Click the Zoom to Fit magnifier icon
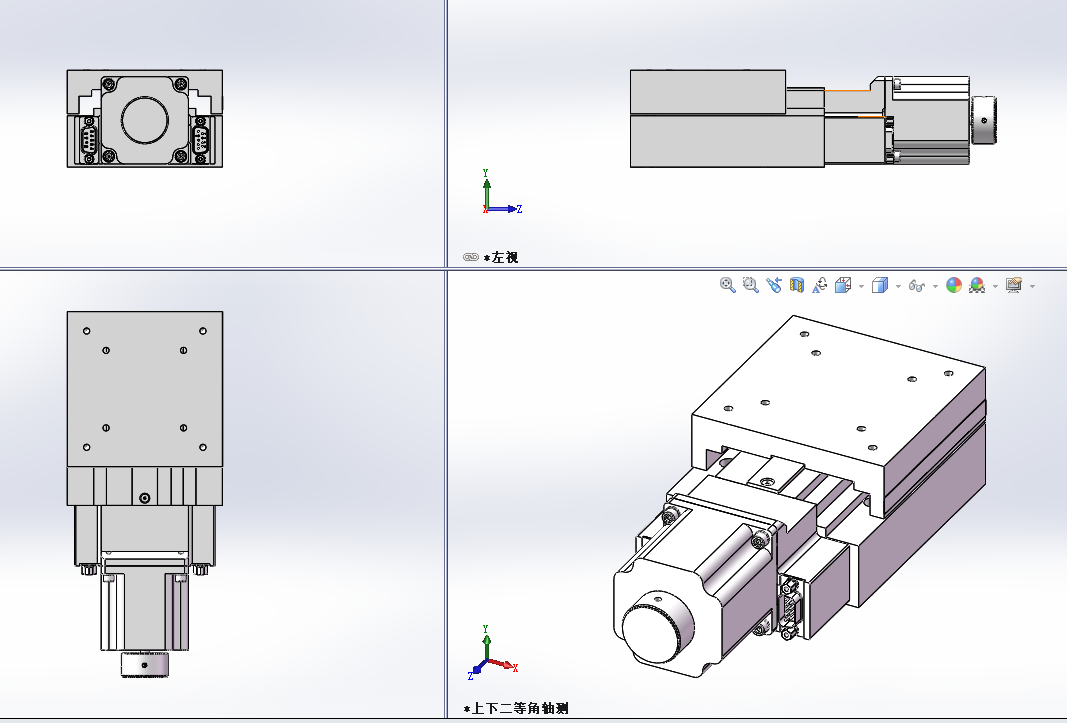Screen dimensions: 1067x723 pyautogui.click(x=727, y=285)
